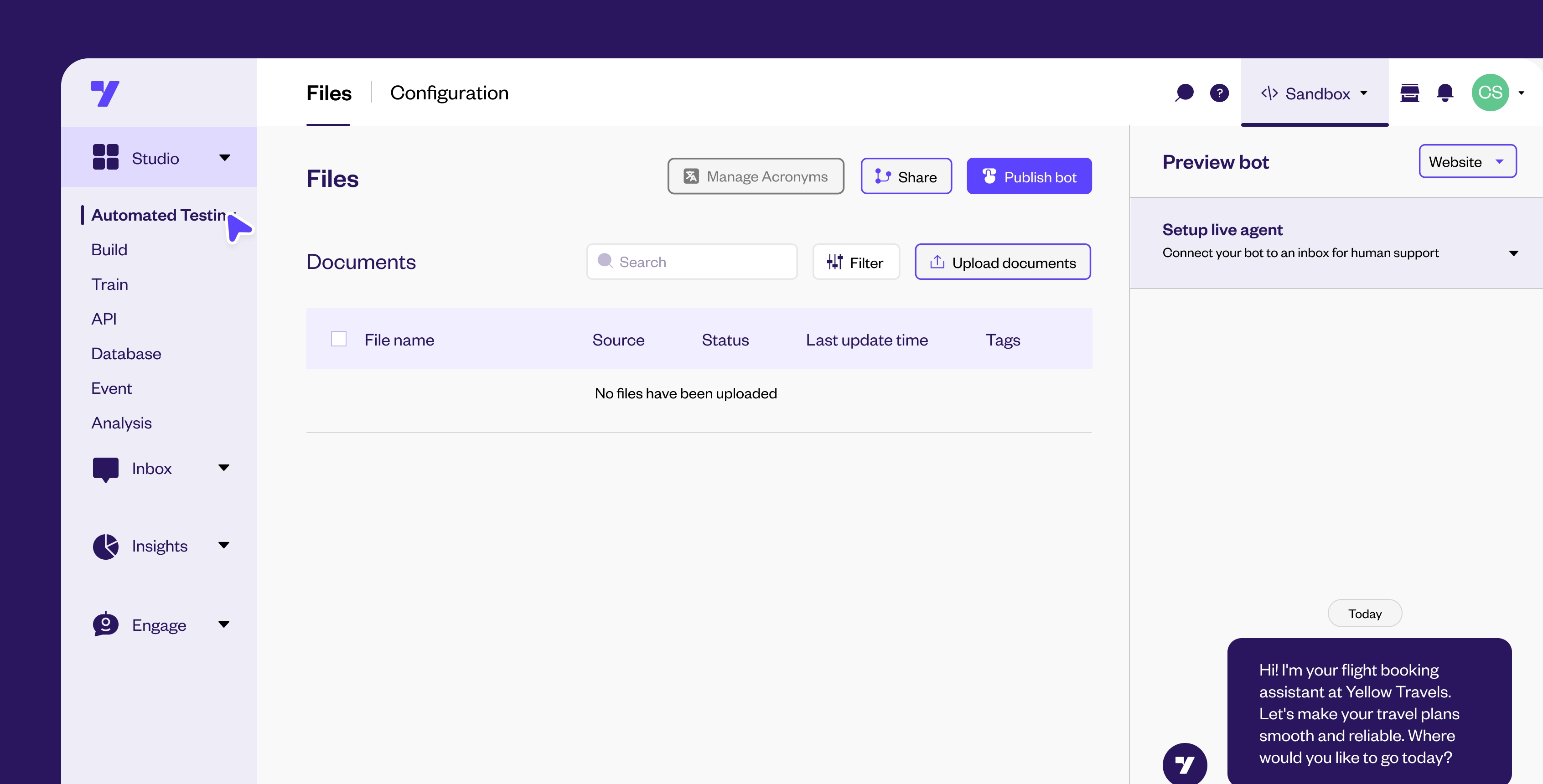Expand the Engage section arrow
Screen dimensions: 1543x784
point(224,624)
